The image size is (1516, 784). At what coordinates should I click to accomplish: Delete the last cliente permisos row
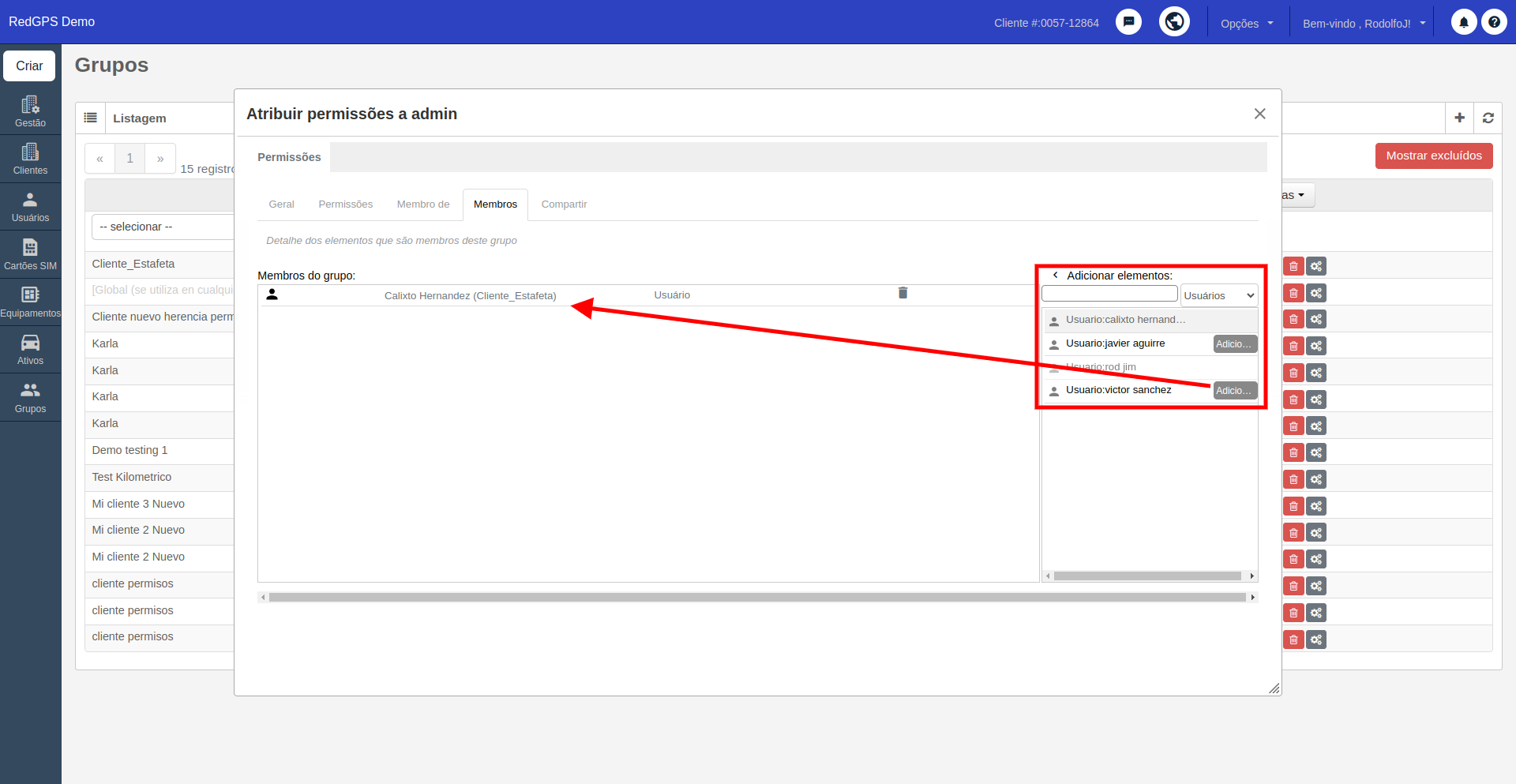[x=1293, y=640]
